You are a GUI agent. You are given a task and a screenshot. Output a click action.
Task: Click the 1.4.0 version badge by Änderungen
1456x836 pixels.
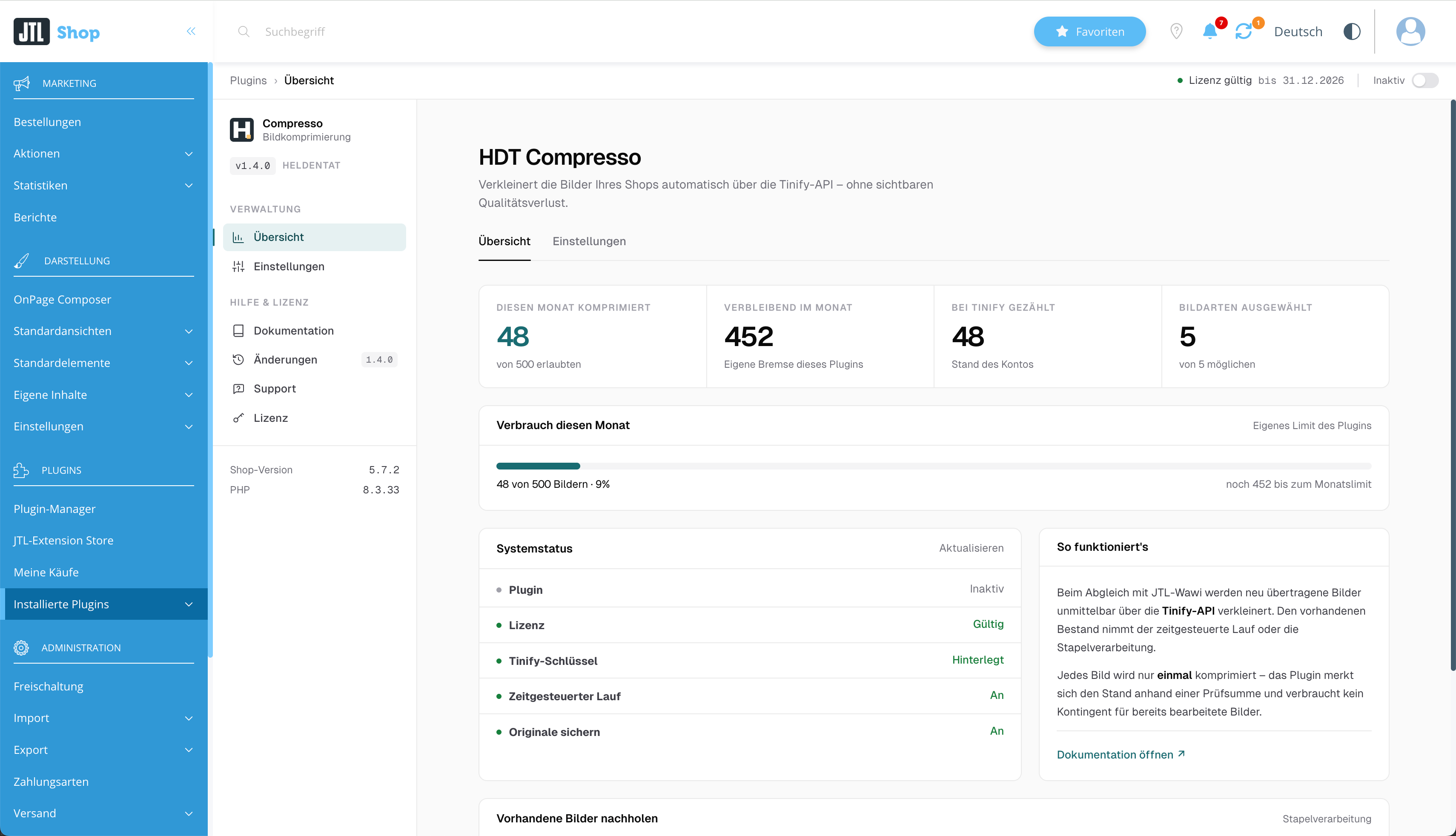pos(379,359)
